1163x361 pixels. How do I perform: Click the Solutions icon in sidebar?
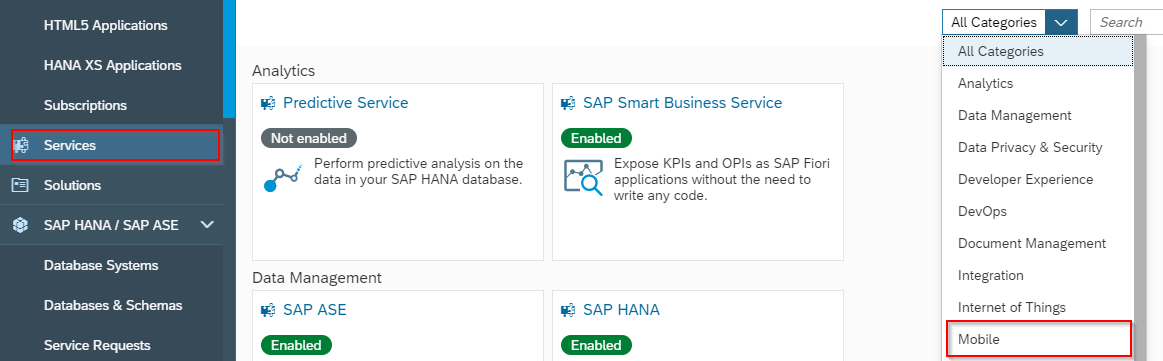coord(20,185)
